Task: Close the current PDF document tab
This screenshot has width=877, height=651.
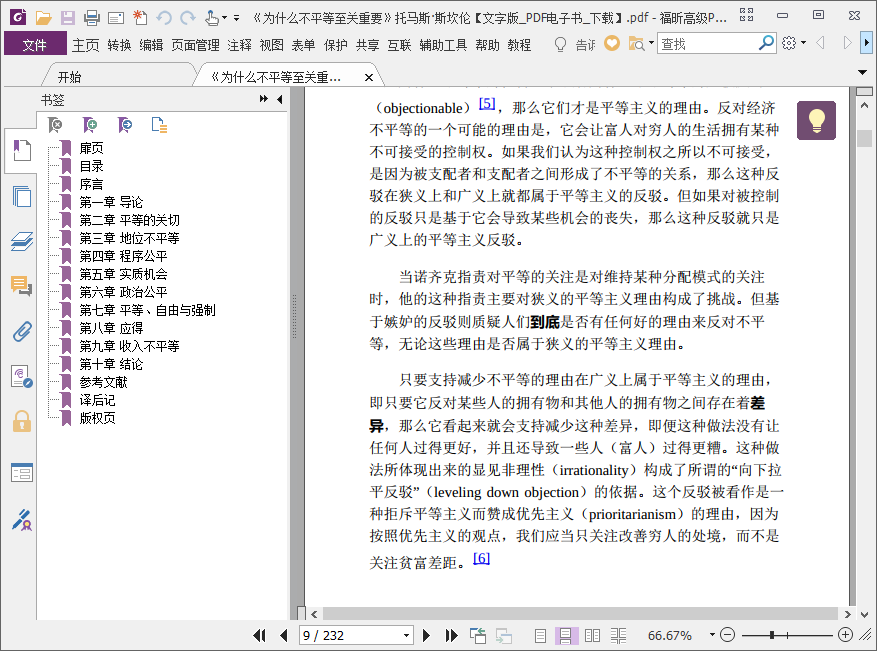Action: (x=369, y=77)
